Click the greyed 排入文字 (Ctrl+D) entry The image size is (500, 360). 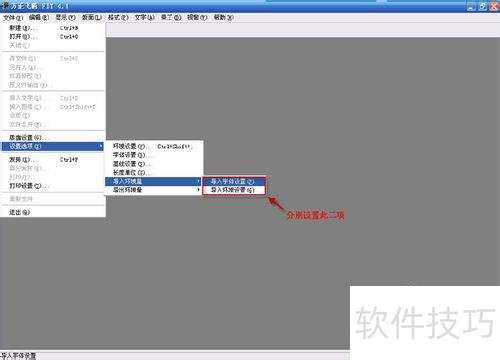coord(53,98)
